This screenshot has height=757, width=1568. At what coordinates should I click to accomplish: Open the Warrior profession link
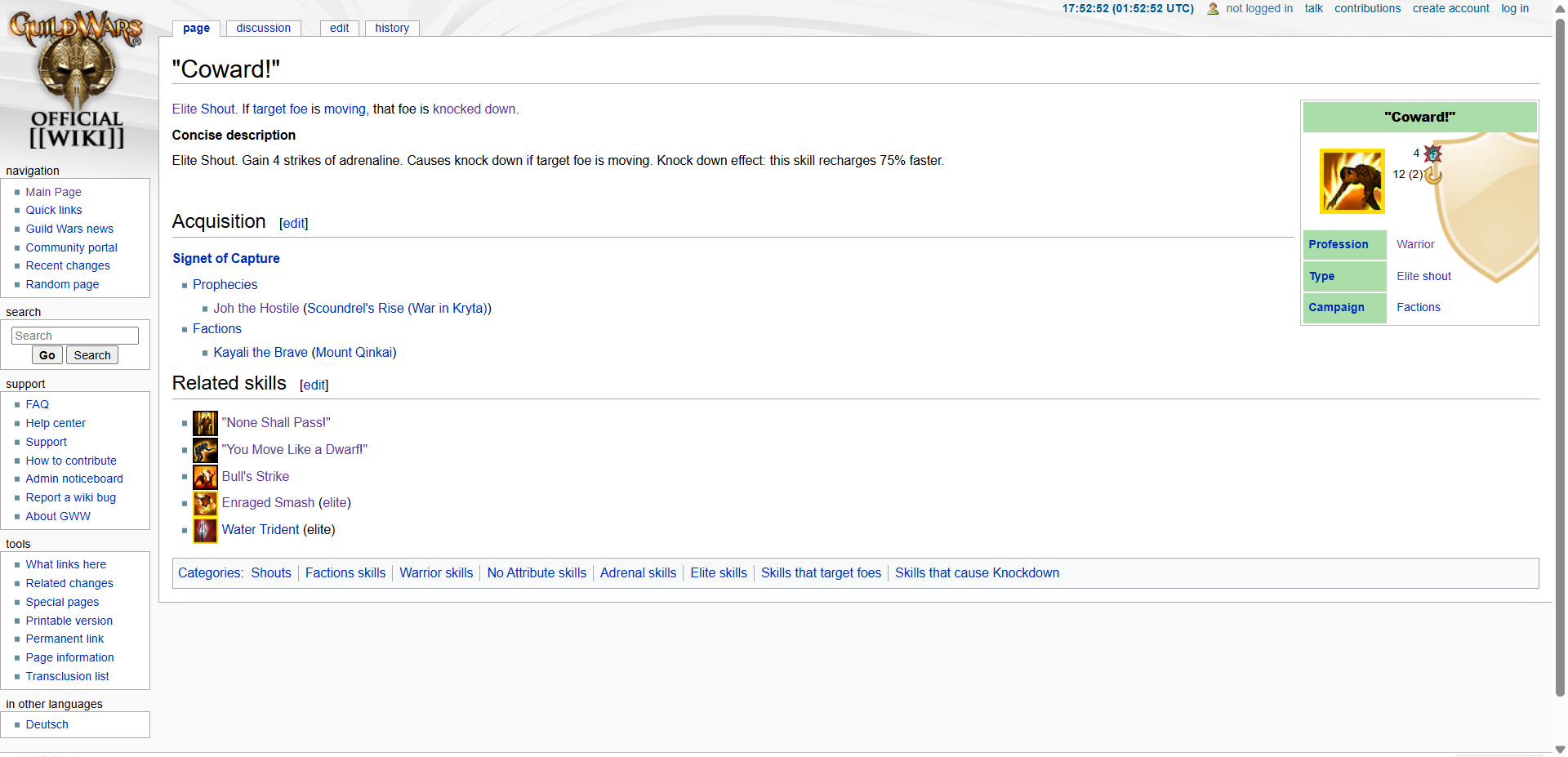pos(1415,244)
